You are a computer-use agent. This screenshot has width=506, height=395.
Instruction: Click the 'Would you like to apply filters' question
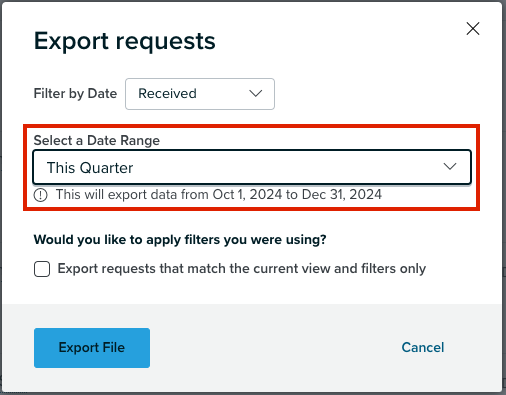point(180,240)
